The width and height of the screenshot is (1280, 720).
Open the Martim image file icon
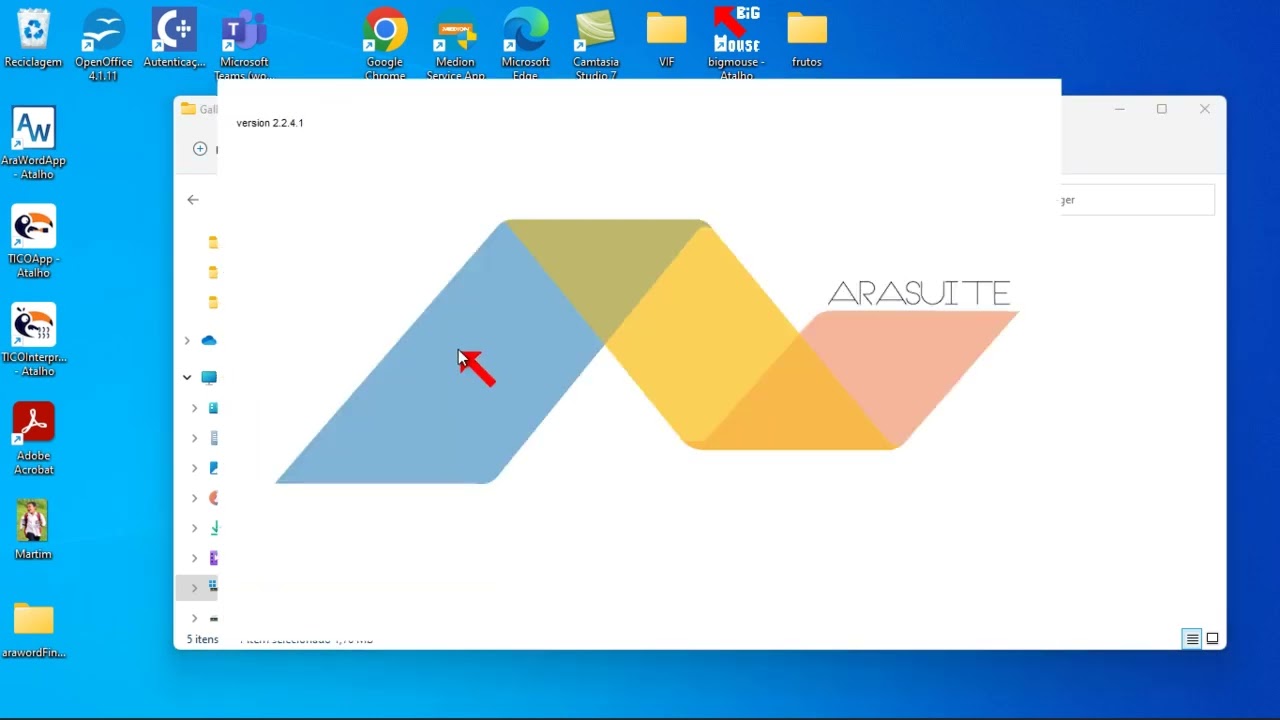33,530
